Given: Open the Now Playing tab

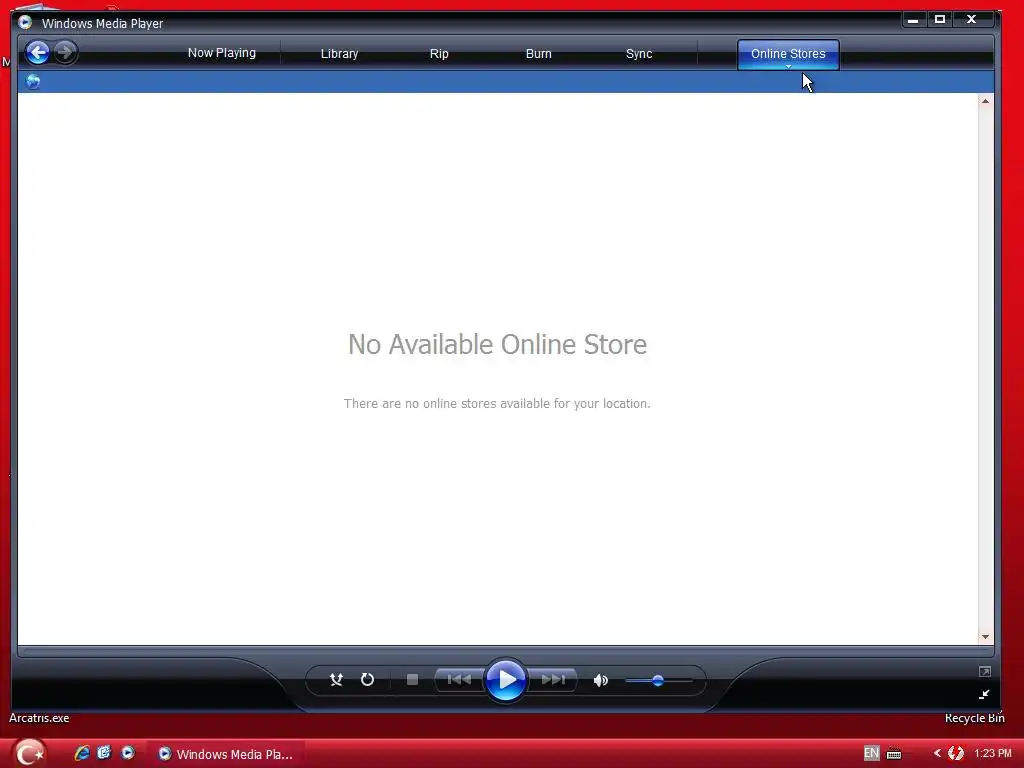Looking at the screenshot, I should pyautogui.click(x=221, y=53).
